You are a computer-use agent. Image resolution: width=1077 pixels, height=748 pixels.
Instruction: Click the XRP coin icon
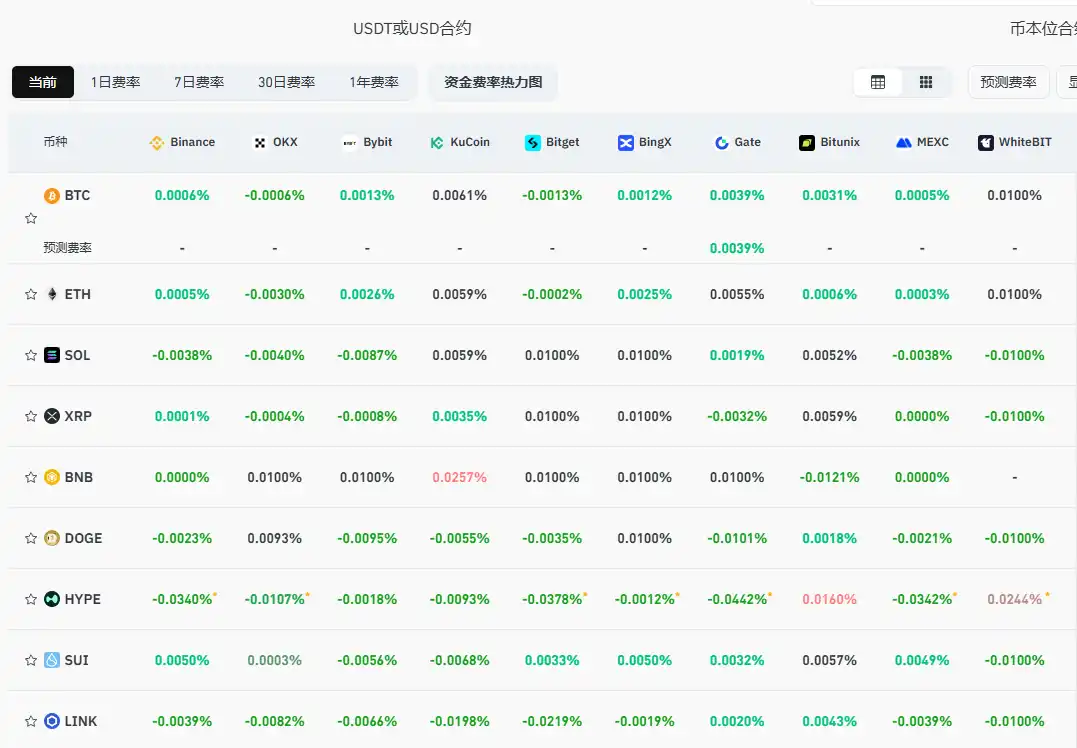52,416
